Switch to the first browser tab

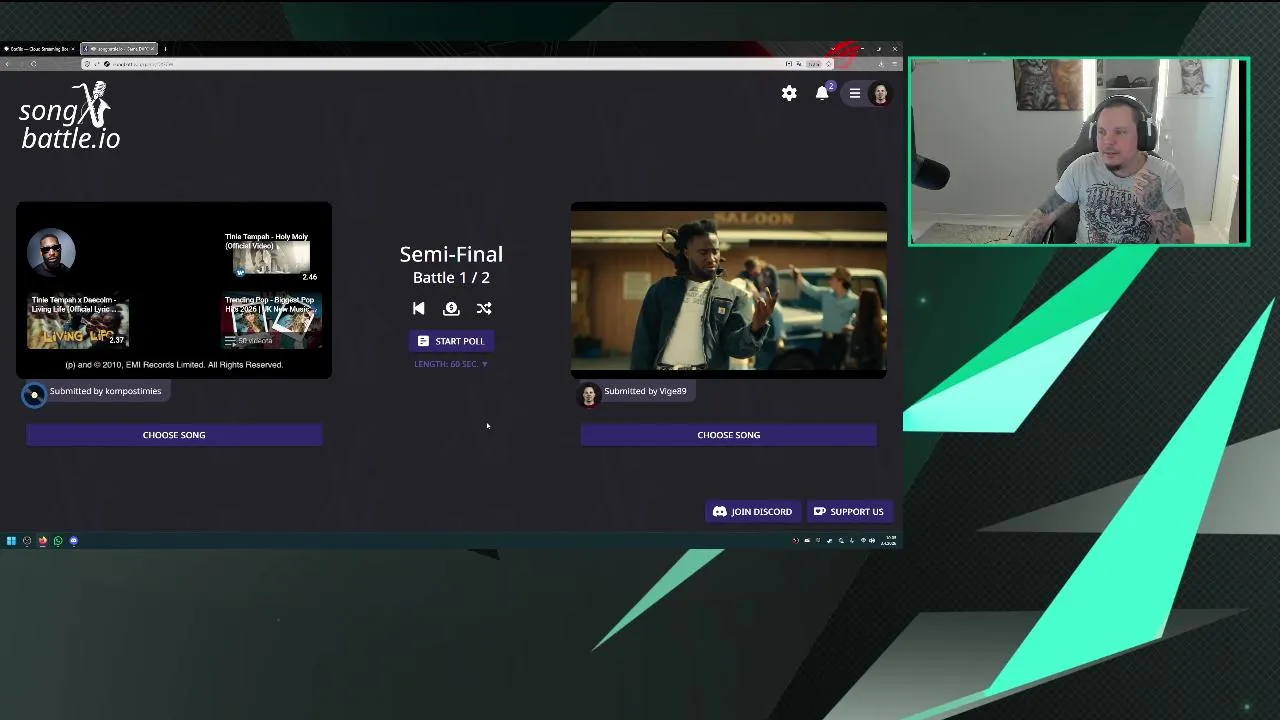pos(38,48)
